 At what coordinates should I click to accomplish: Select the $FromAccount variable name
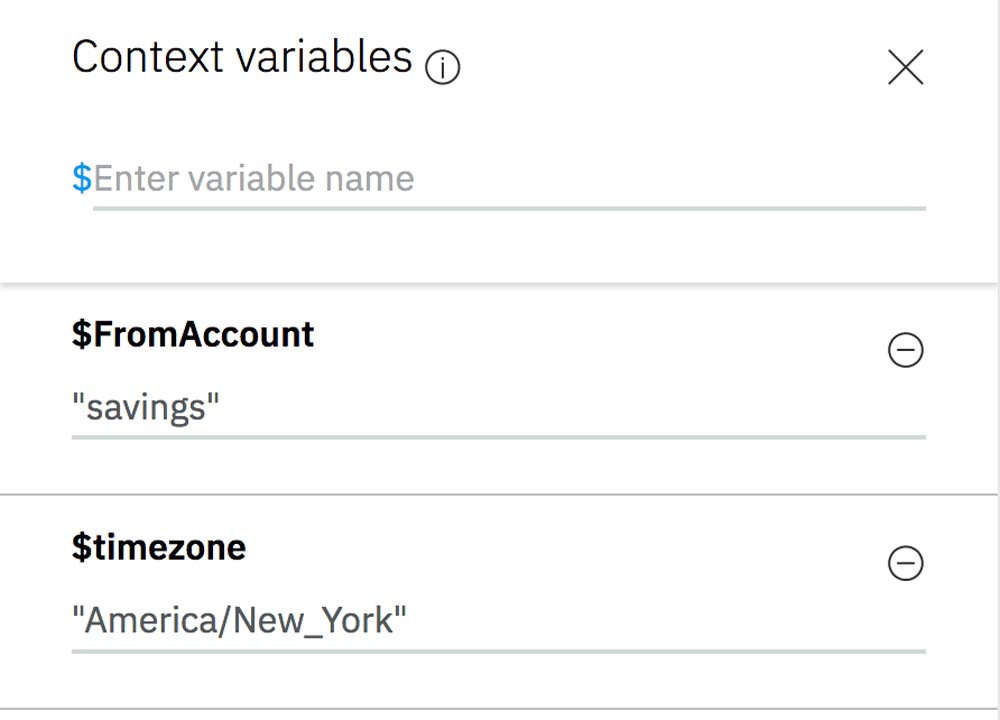click(x=193, y=334)
